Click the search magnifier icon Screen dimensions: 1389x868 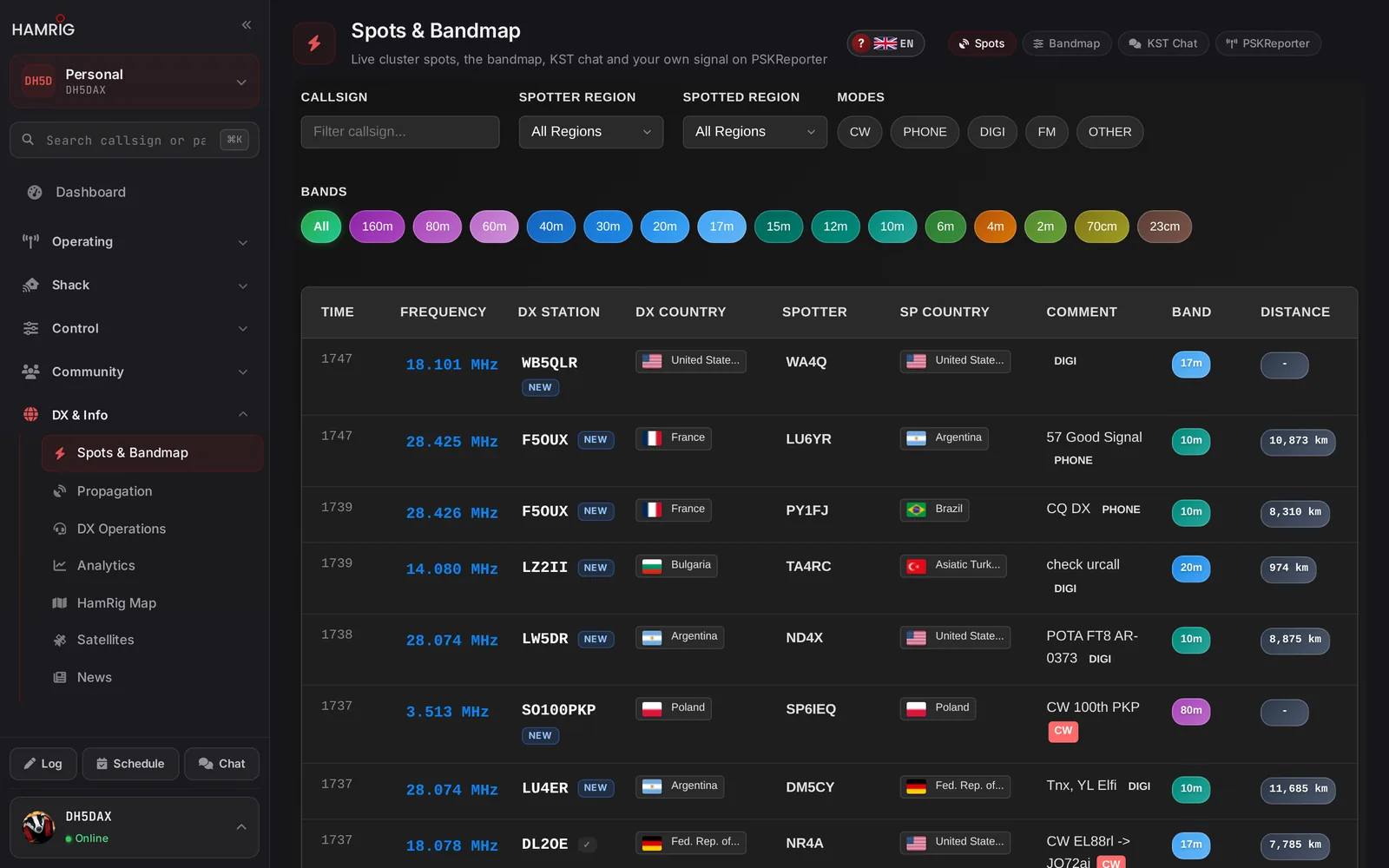pos(28,140)
